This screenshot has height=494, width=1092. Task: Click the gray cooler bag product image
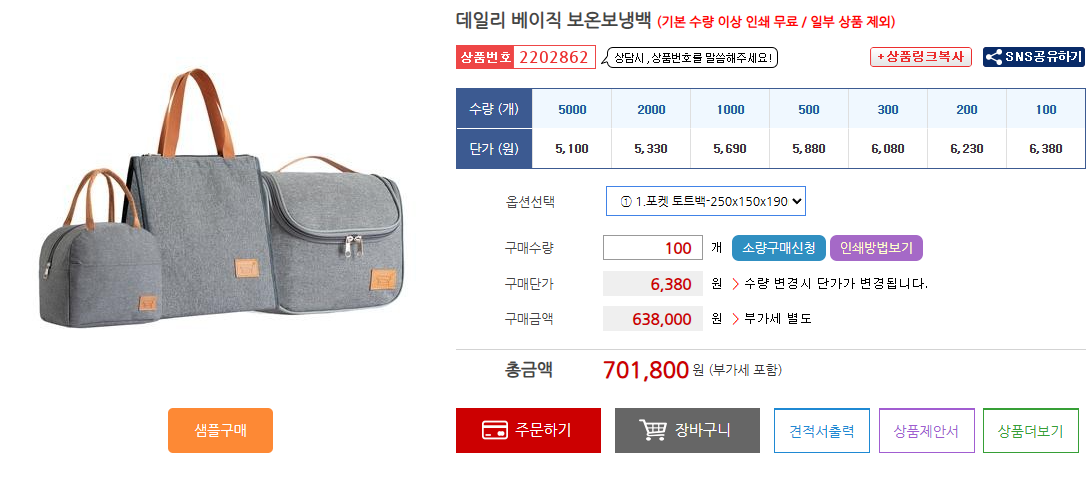point(220,199)
